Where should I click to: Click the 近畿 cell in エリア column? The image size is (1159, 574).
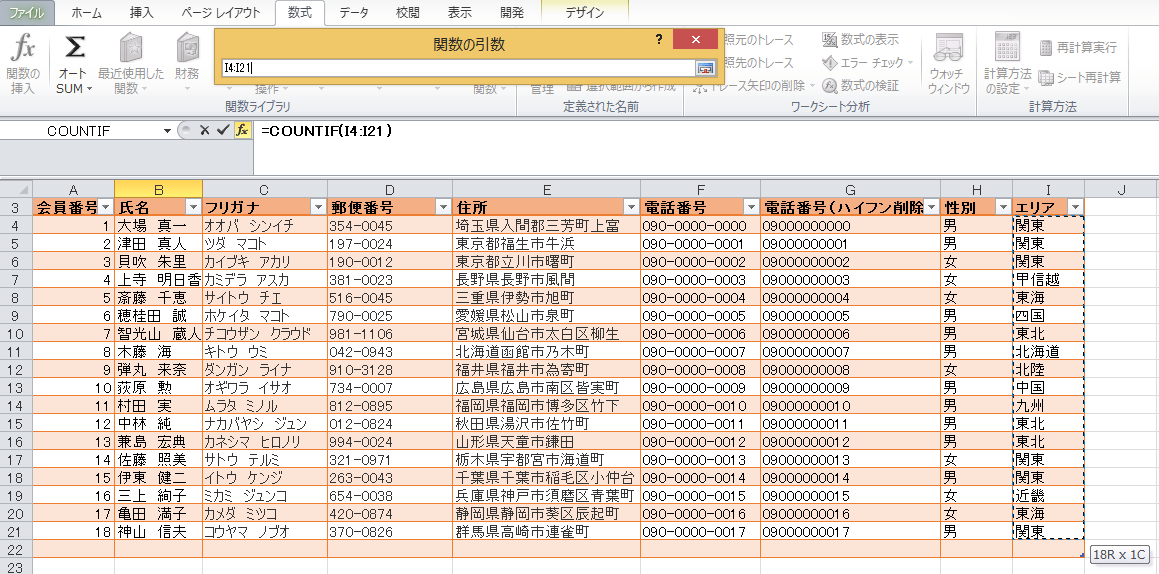pos(1048,495)
